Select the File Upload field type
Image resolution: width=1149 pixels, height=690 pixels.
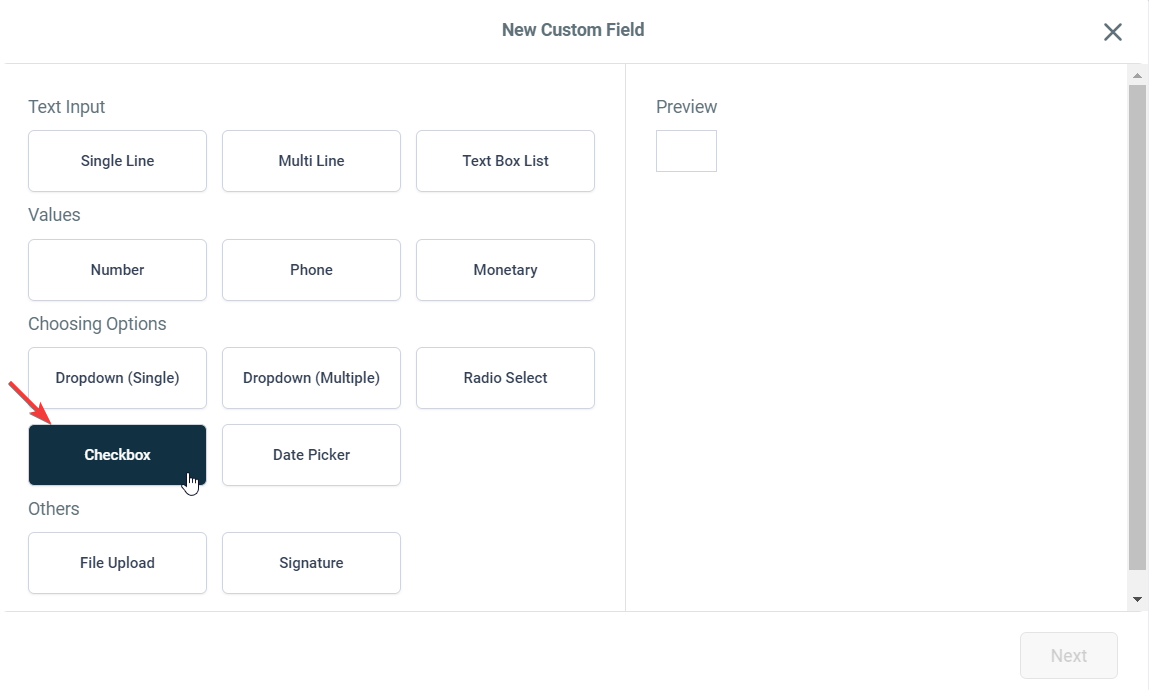point(117,563)
